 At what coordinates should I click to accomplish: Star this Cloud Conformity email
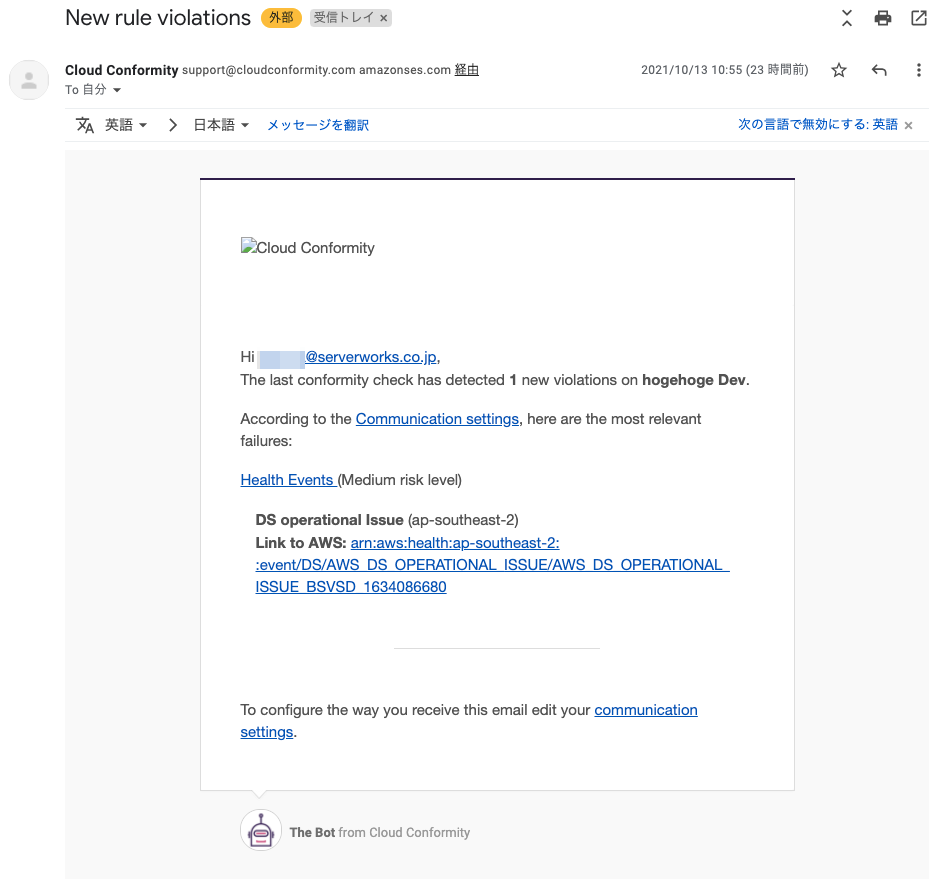click(839, 71)
